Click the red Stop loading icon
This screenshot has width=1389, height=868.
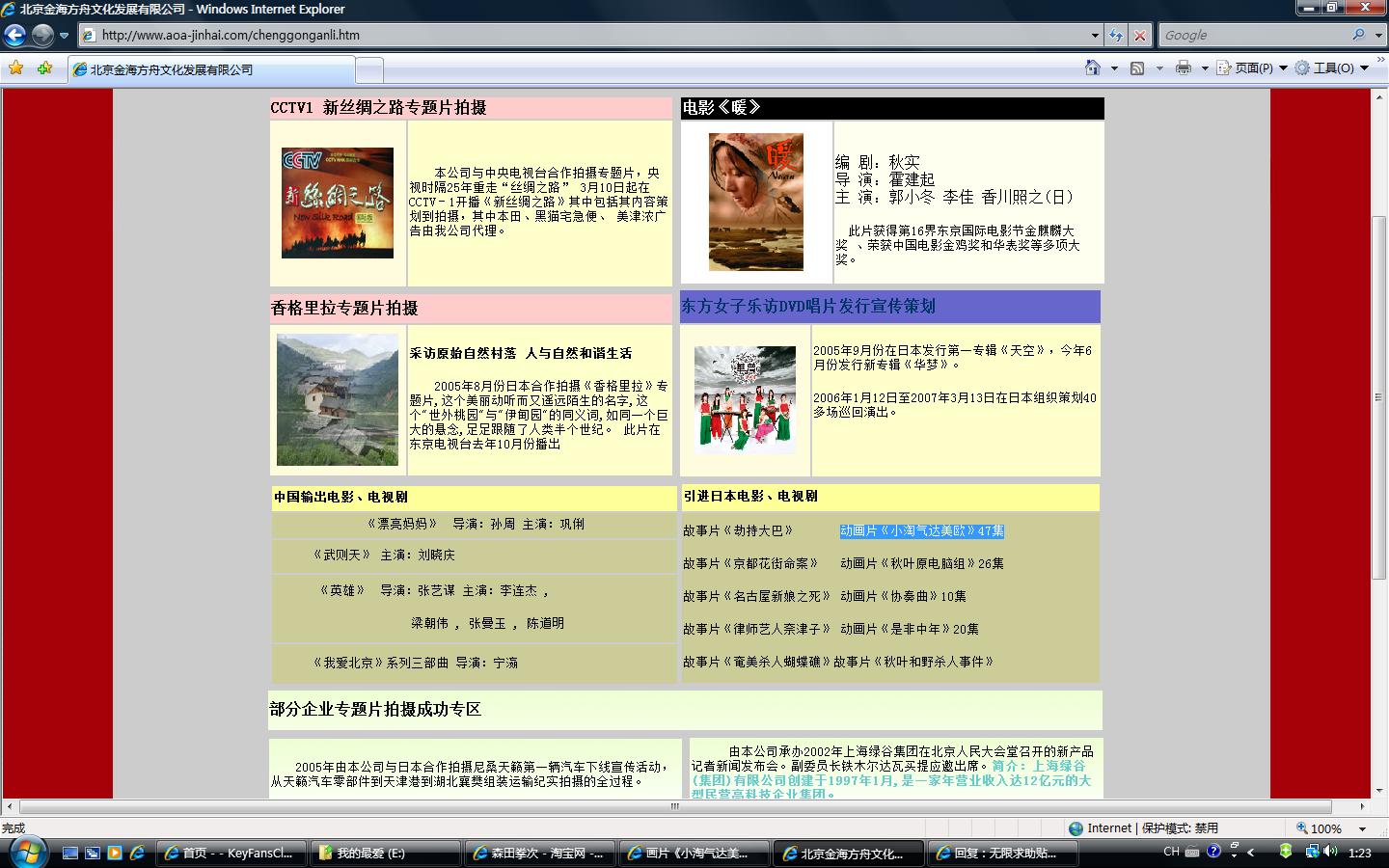[1139, 36]
